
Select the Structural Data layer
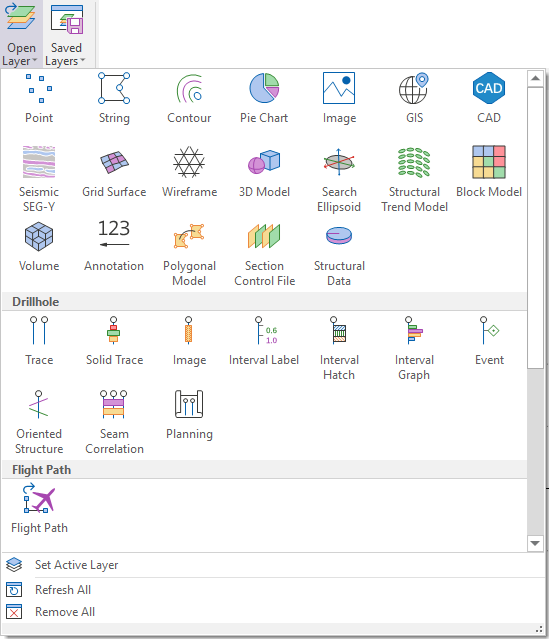339,253
